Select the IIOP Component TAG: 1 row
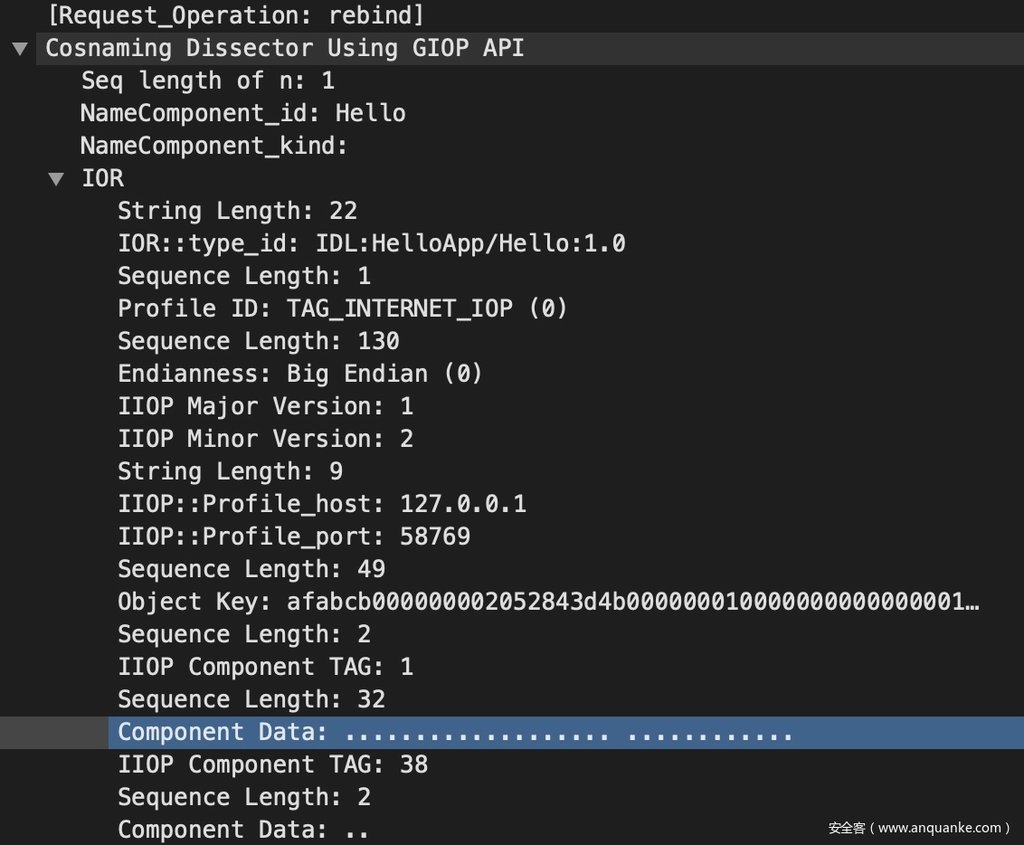 [x=265, y=667]
